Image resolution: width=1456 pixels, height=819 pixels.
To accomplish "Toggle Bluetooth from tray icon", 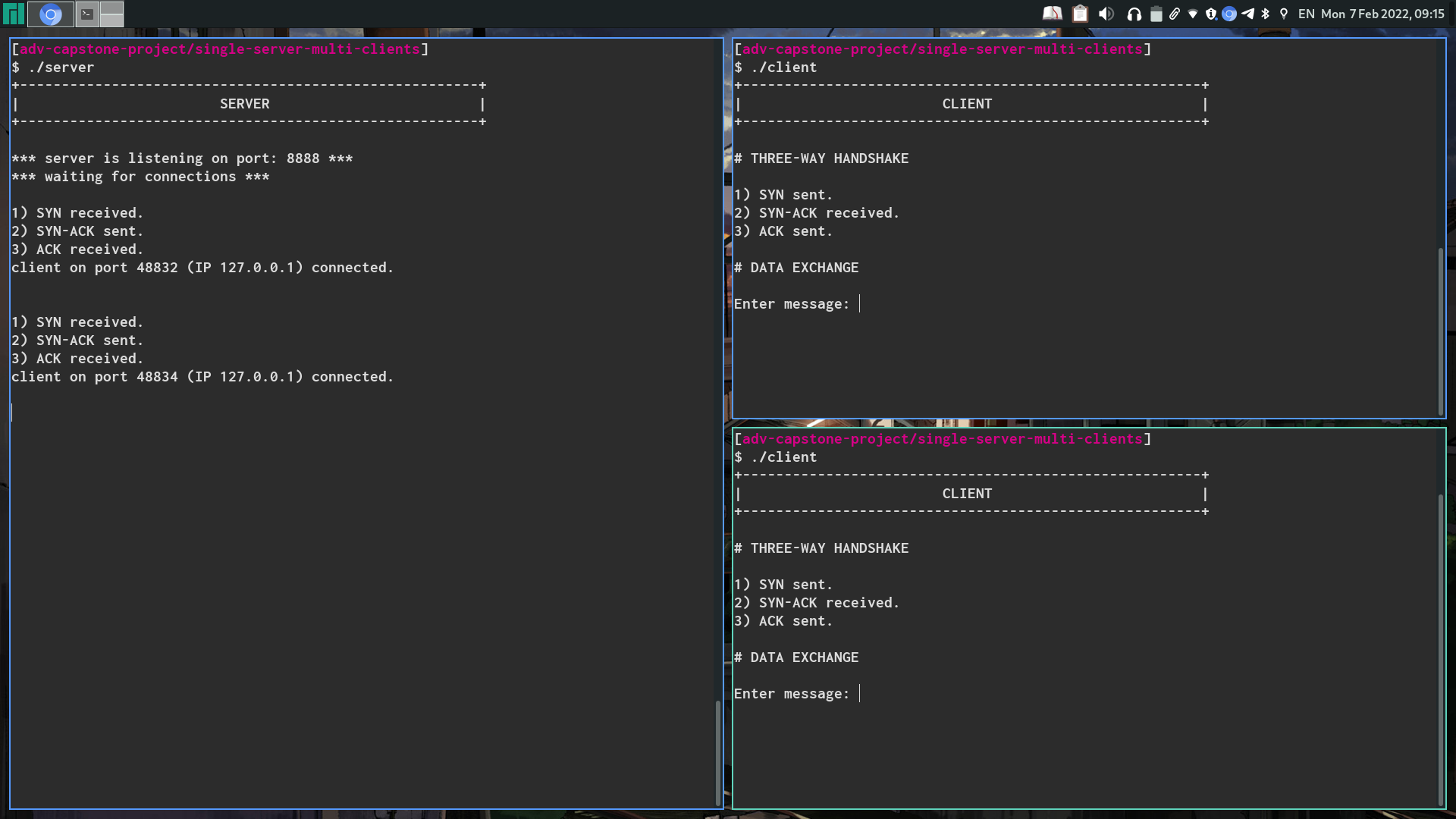I will tap(1265, 14).
